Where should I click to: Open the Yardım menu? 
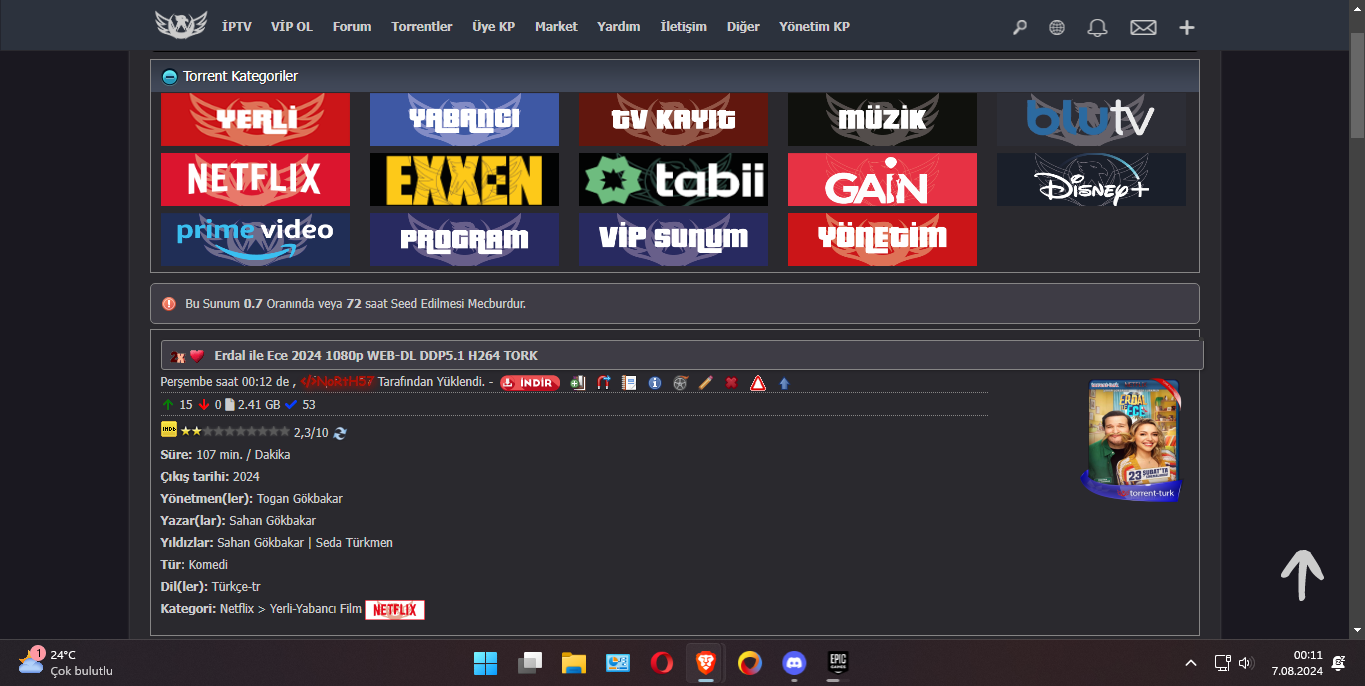pos(619,27)
